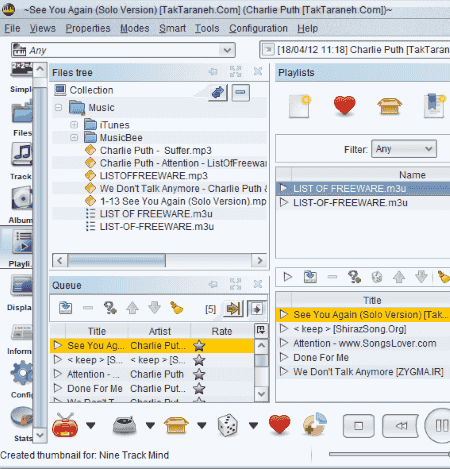The image size is (450, 469).
Task: Open the Any ambience dropdown
Action: tap(123, 50)
